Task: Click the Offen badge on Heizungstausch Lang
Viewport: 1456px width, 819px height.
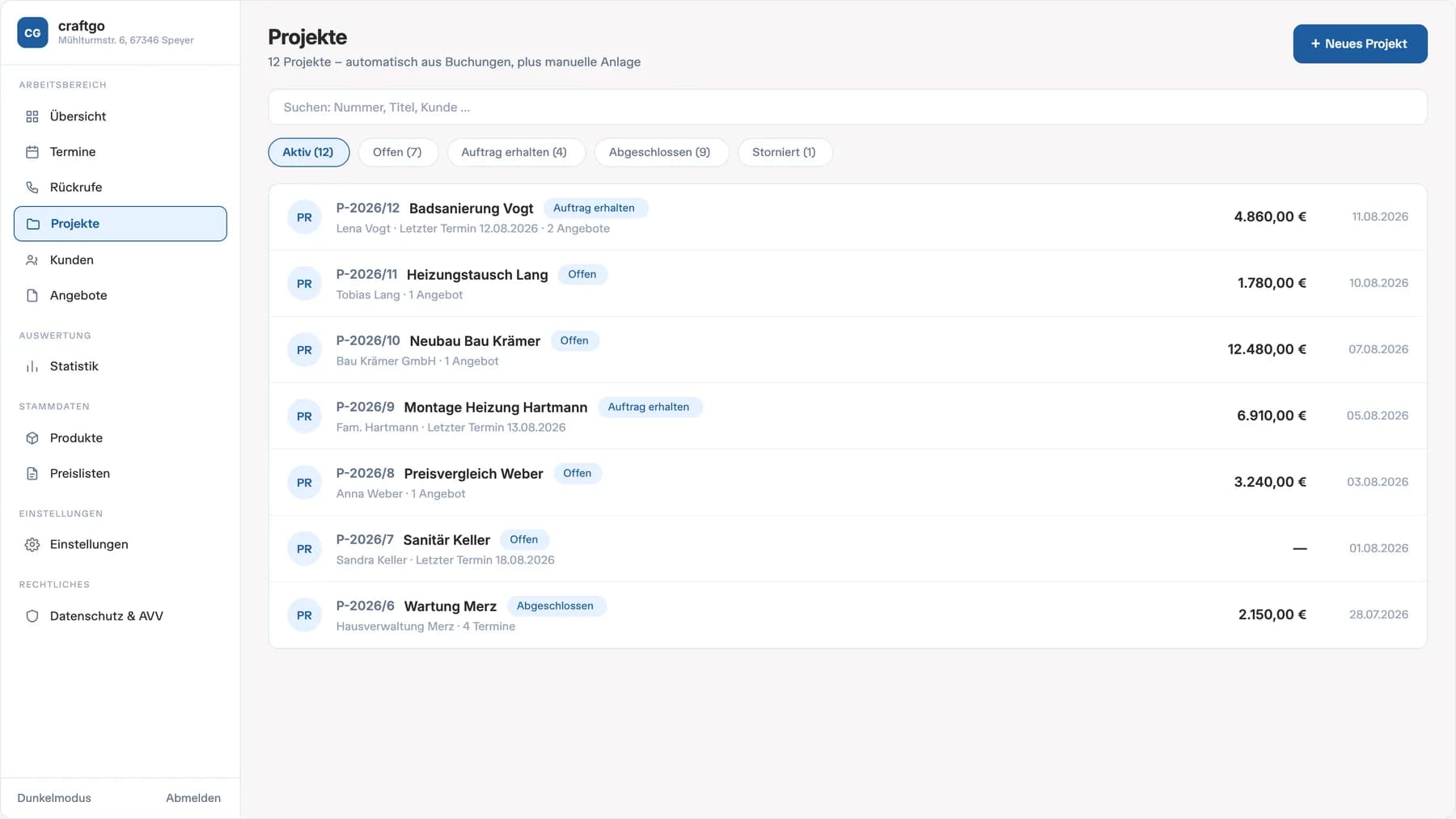Action: click(582, 275)
